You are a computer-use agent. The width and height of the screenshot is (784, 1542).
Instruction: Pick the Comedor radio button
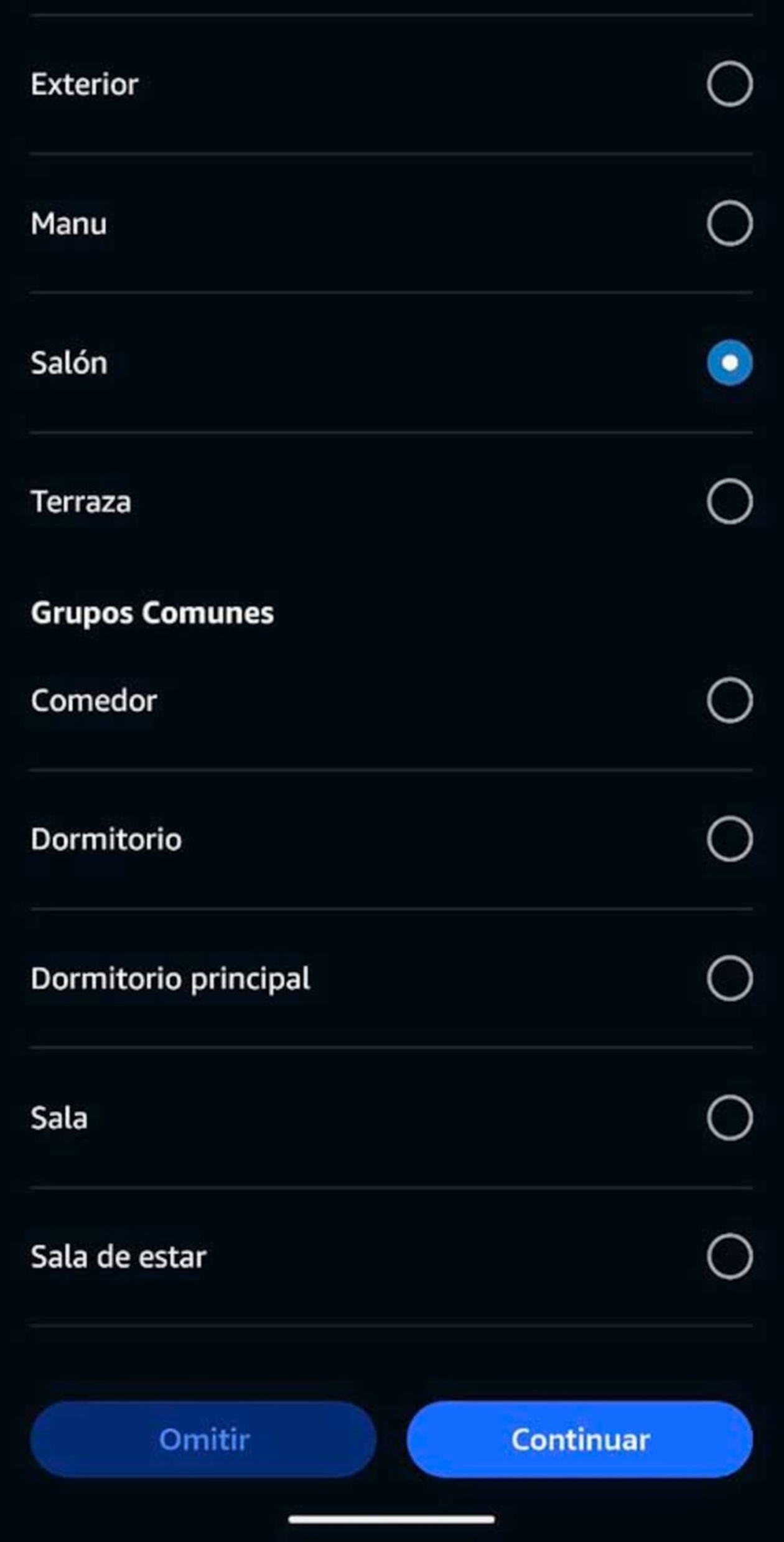729,700
